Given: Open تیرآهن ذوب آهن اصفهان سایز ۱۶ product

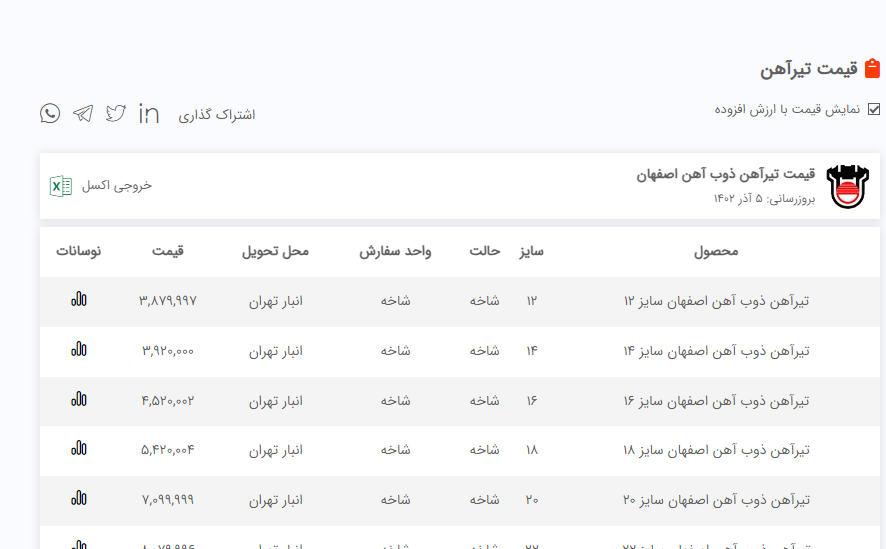Looking at the screenshot, I should 716,400.
